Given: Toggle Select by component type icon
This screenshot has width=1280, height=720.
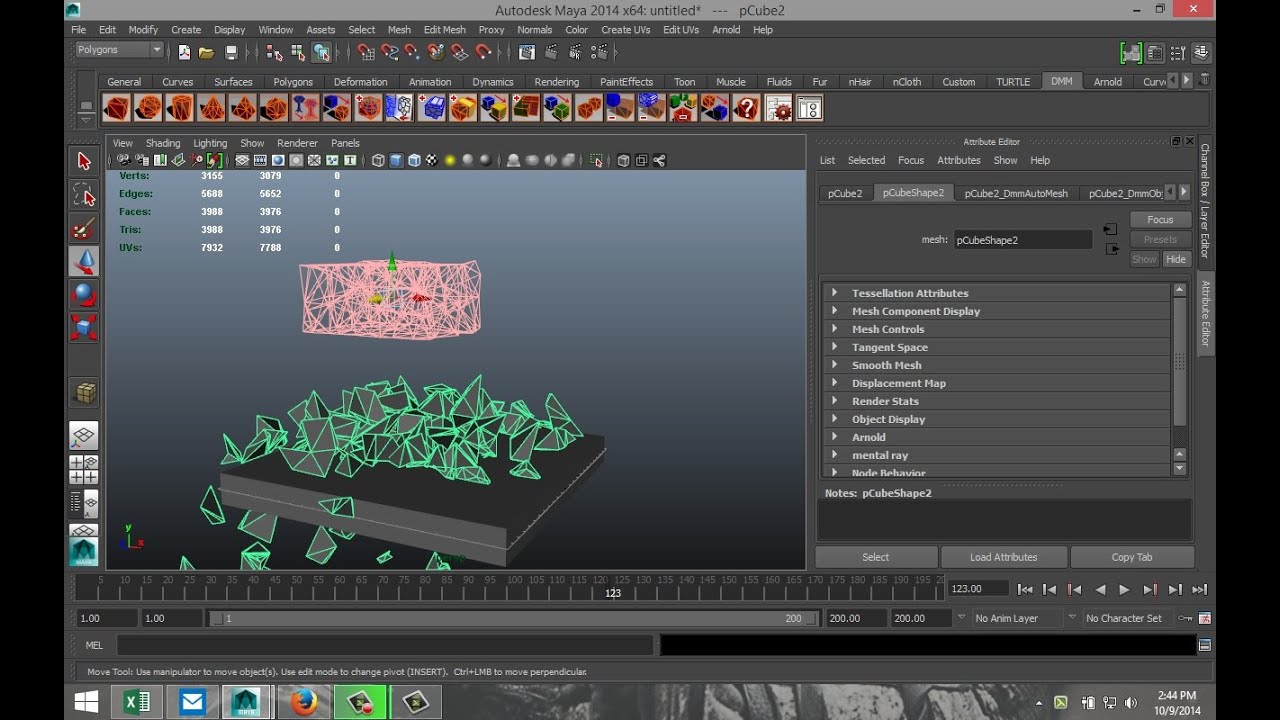Looking at the screenshot, I should tap(321, 52).
